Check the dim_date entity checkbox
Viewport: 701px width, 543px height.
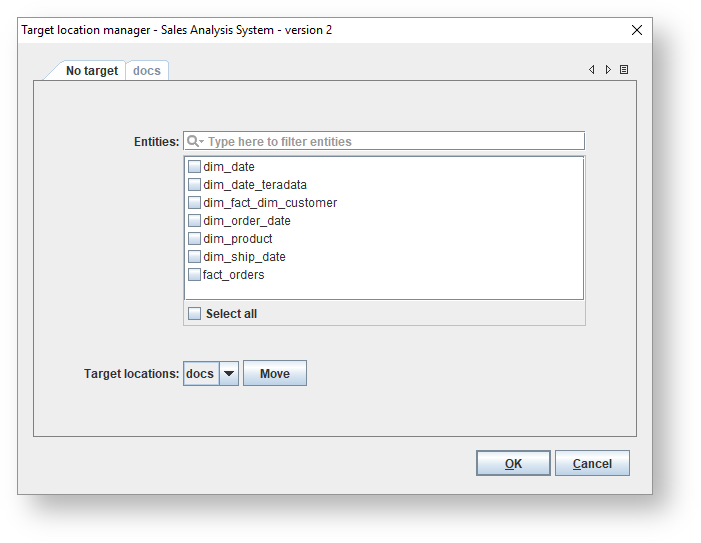(195, 167)
